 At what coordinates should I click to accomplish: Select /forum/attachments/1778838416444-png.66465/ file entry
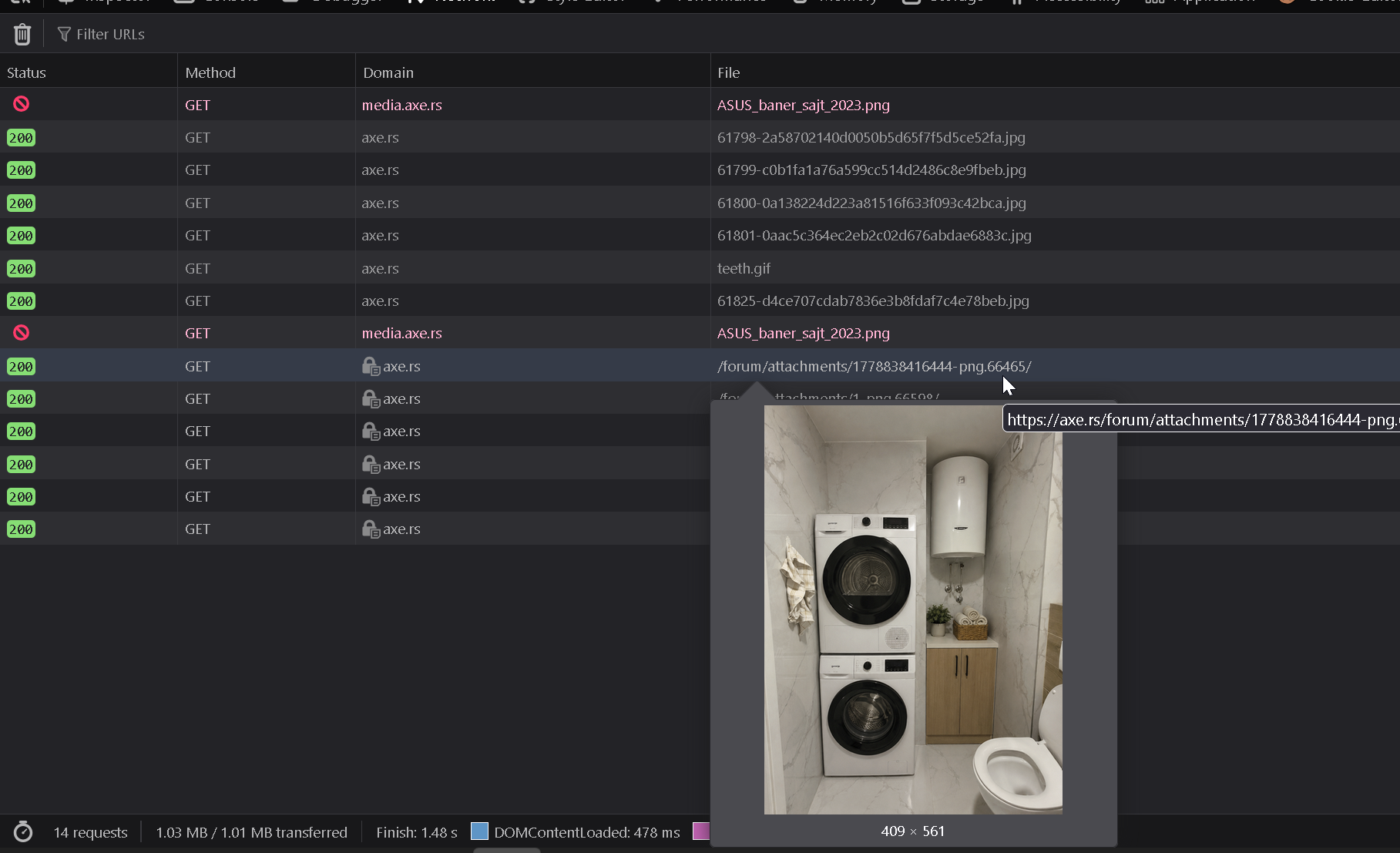874,366
